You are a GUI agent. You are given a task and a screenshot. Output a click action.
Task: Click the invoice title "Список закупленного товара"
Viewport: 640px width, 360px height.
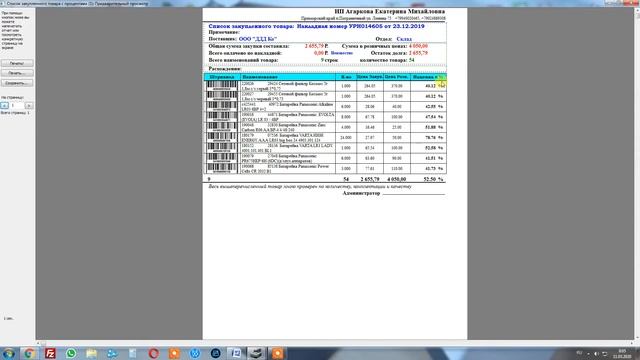[x=251, y=26]
